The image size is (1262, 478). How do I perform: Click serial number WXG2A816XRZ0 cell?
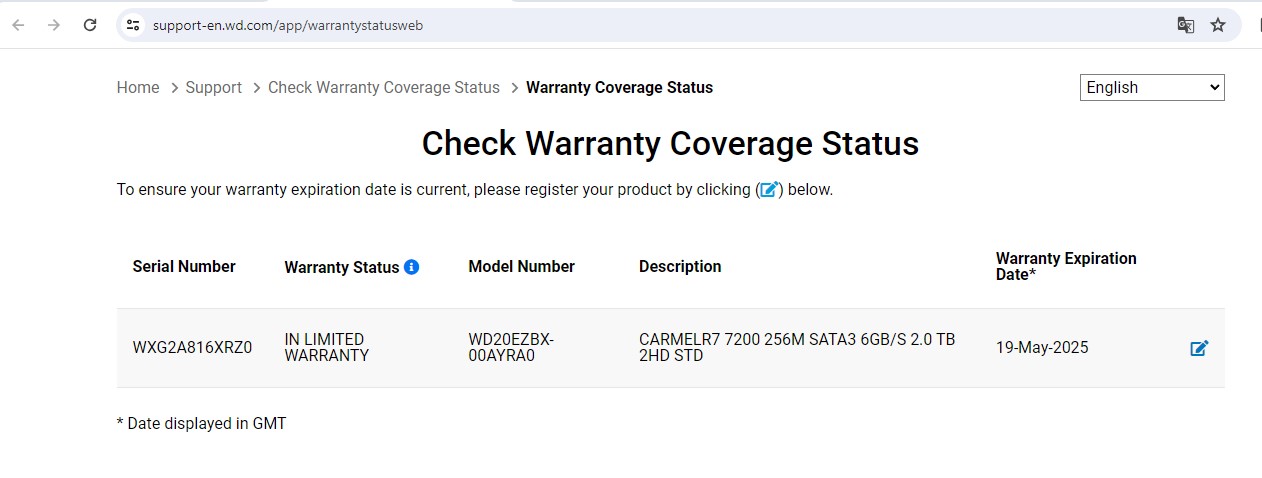point(192,348)
